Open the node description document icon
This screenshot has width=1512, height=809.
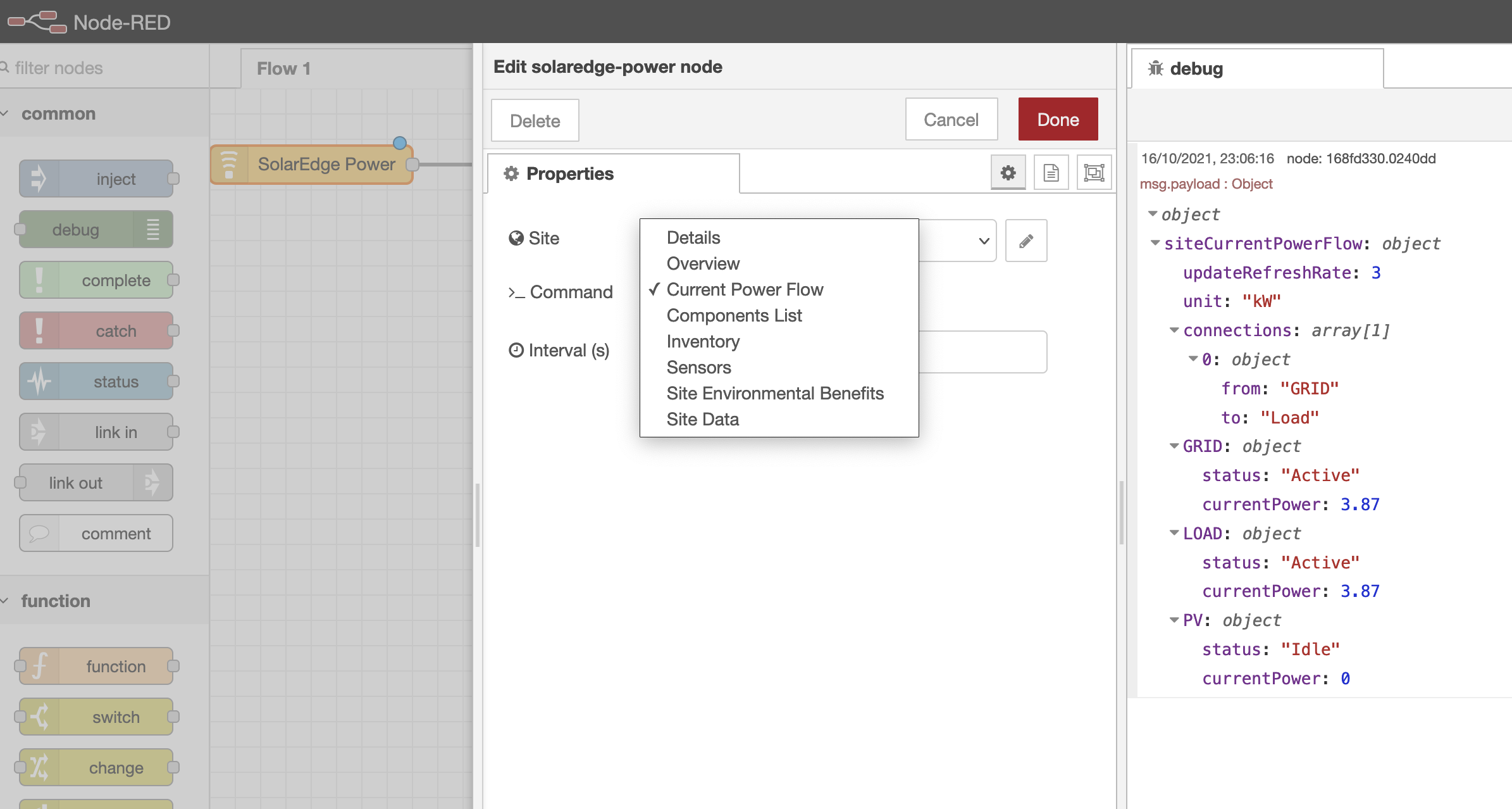(x=1051, y=173)
